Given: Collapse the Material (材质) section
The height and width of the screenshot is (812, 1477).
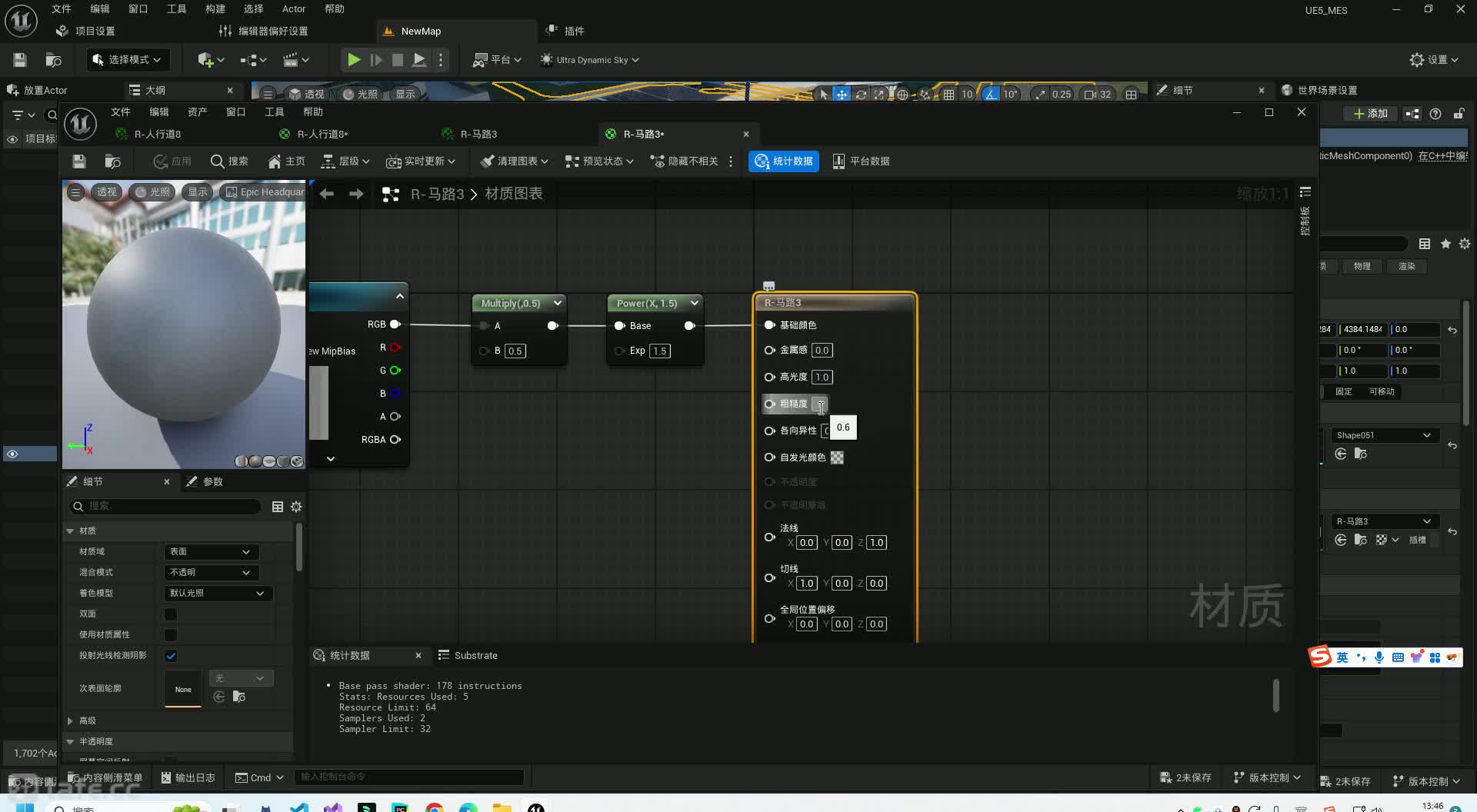Looking at the screenshot, I should point(70,531).
